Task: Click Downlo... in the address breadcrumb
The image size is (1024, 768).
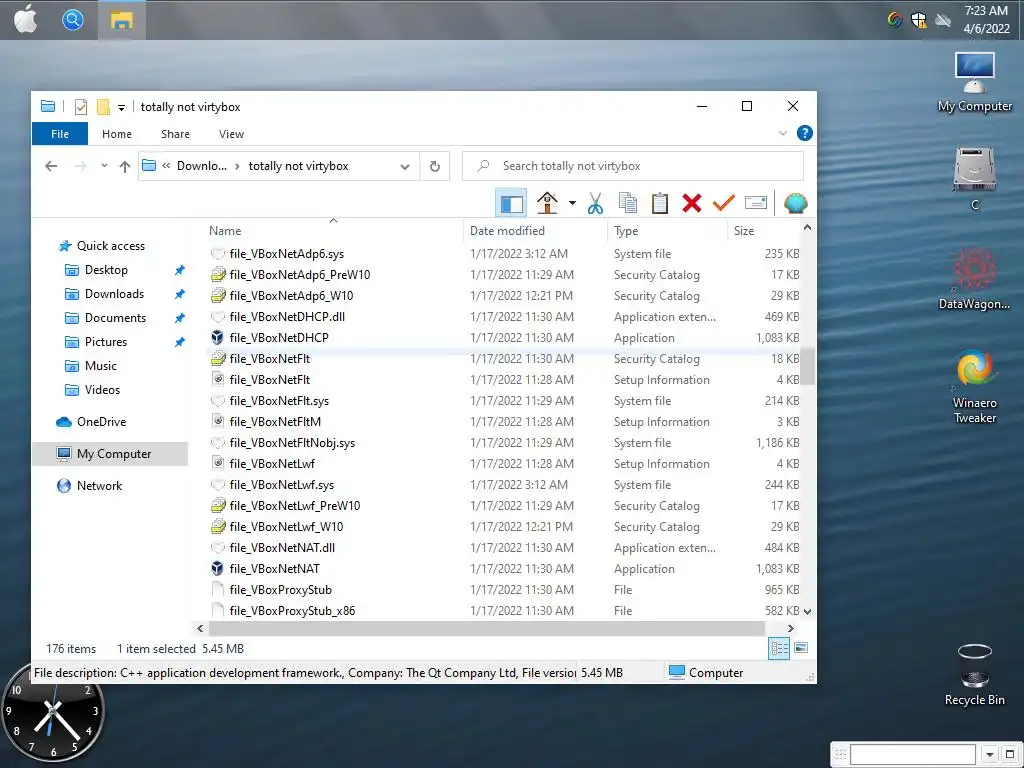Action: 202,166
